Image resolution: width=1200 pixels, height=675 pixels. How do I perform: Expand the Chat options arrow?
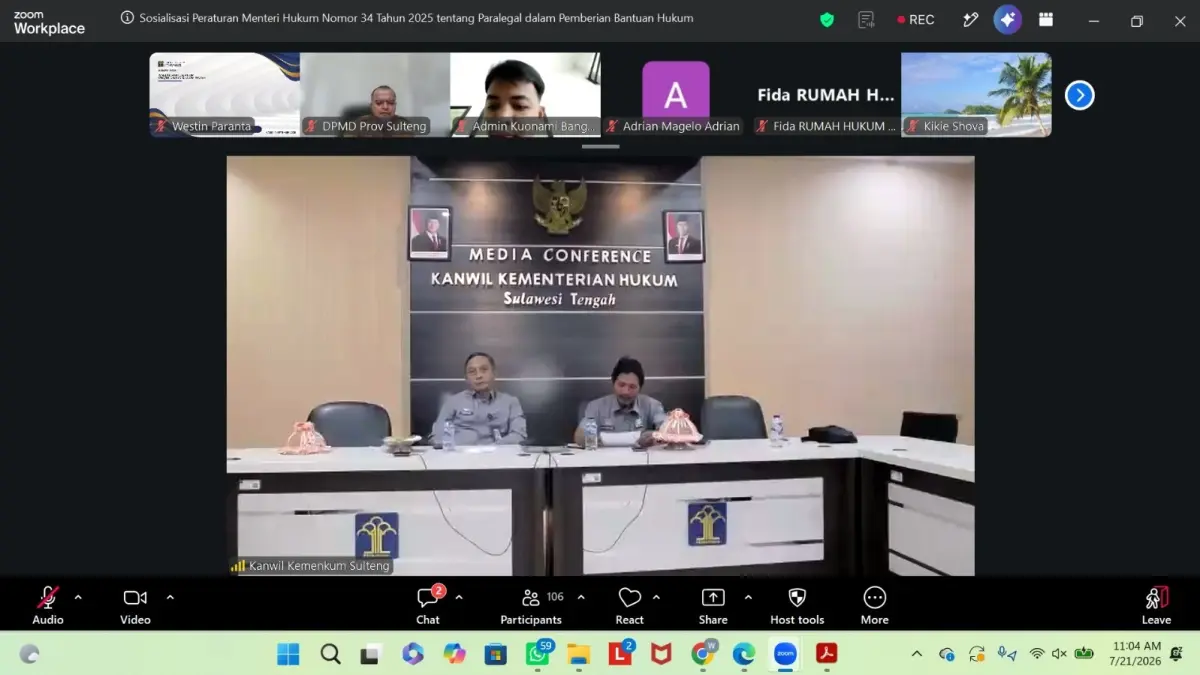coord(459,597)
